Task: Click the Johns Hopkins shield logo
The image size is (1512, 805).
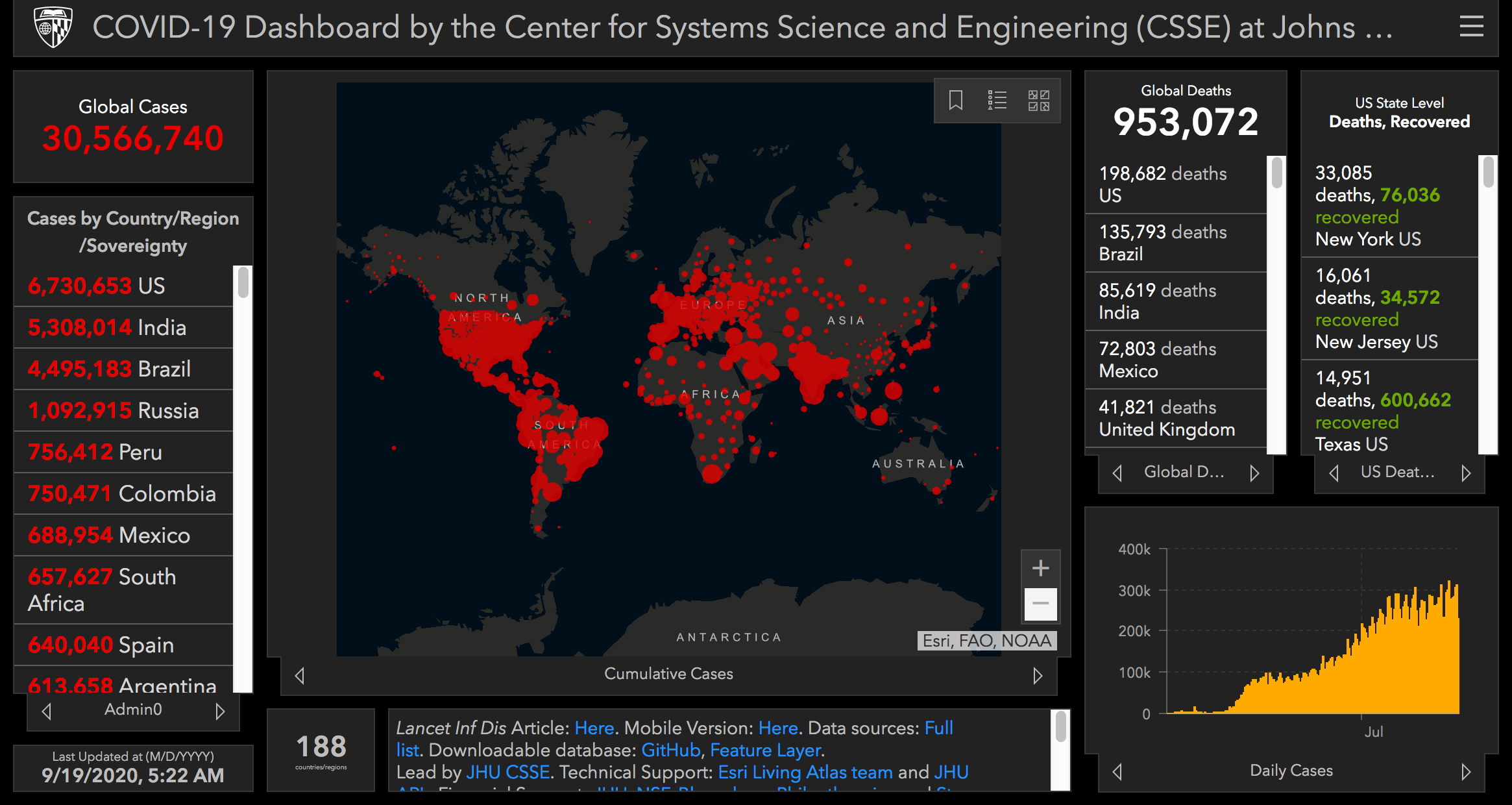Action: click(53, 27)
